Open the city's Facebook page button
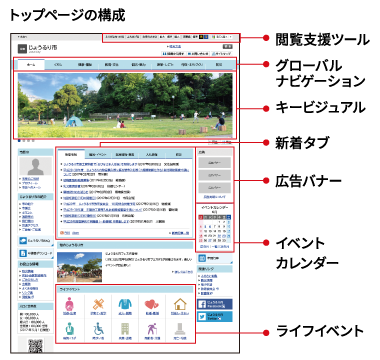 pyautogui.click(x=215, y=304)
